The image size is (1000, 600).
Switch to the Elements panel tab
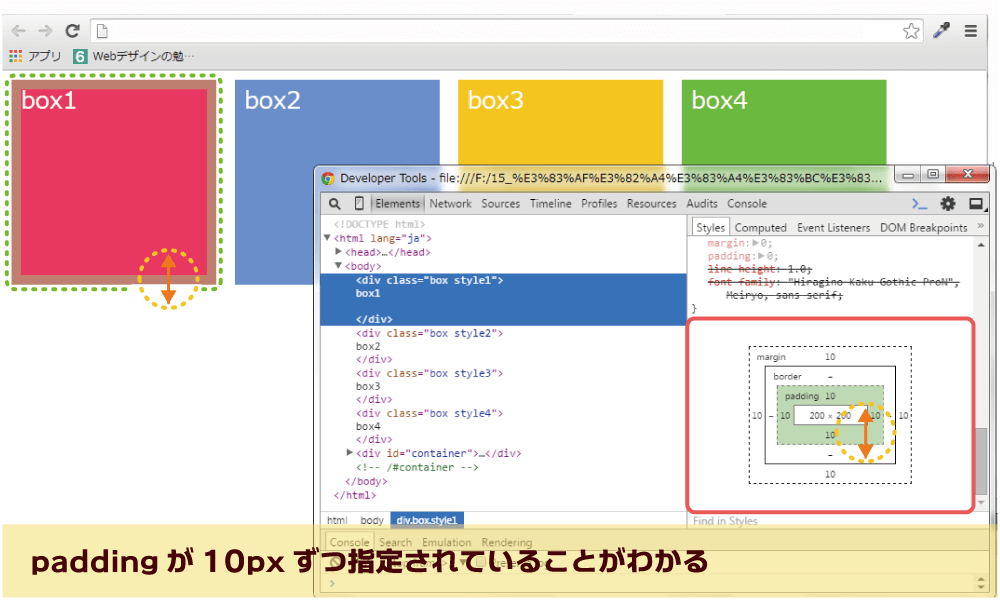click(x=397, y=203)
